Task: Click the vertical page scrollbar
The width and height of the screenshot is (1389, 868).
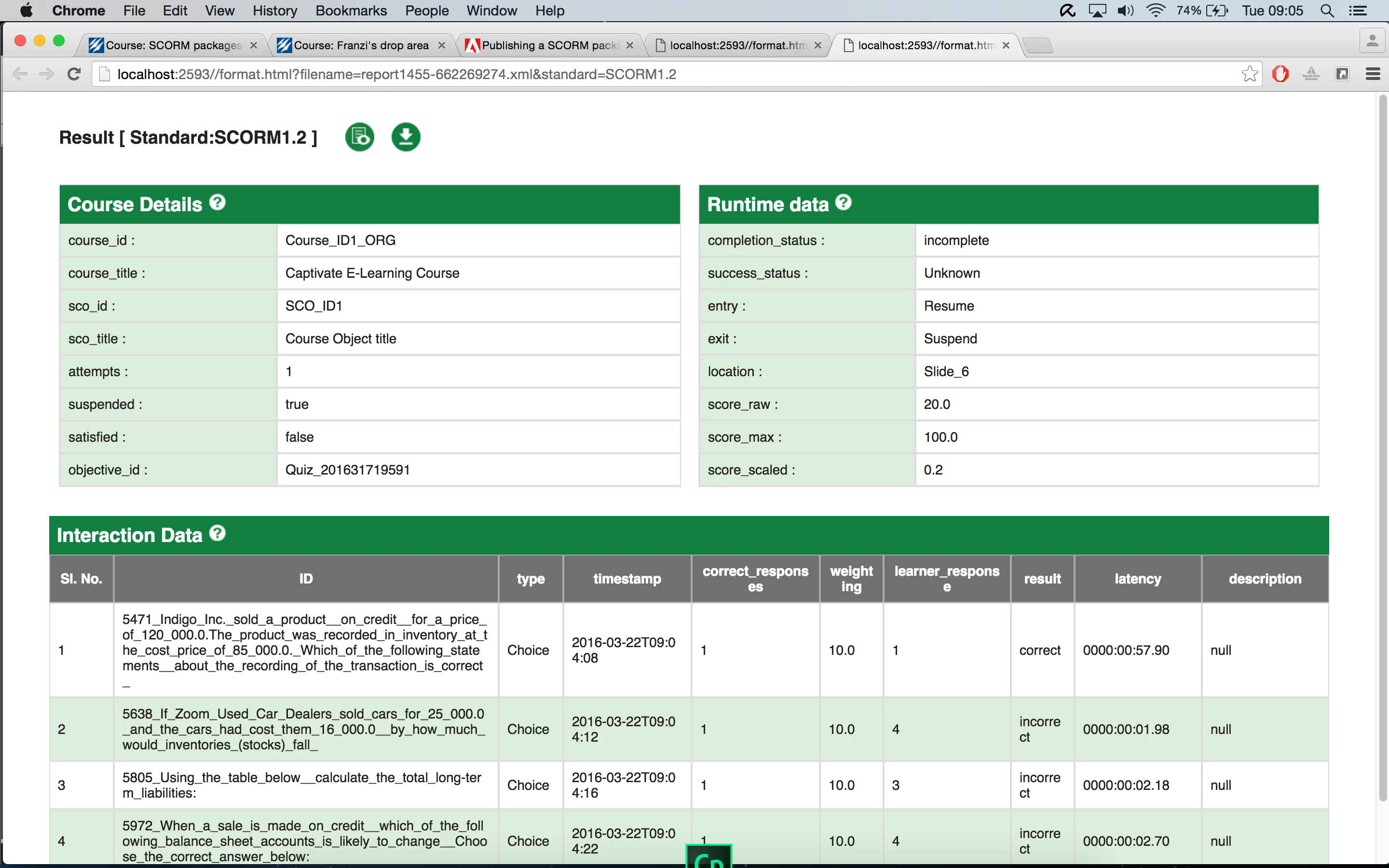Action: click(x=1383, y=448)
